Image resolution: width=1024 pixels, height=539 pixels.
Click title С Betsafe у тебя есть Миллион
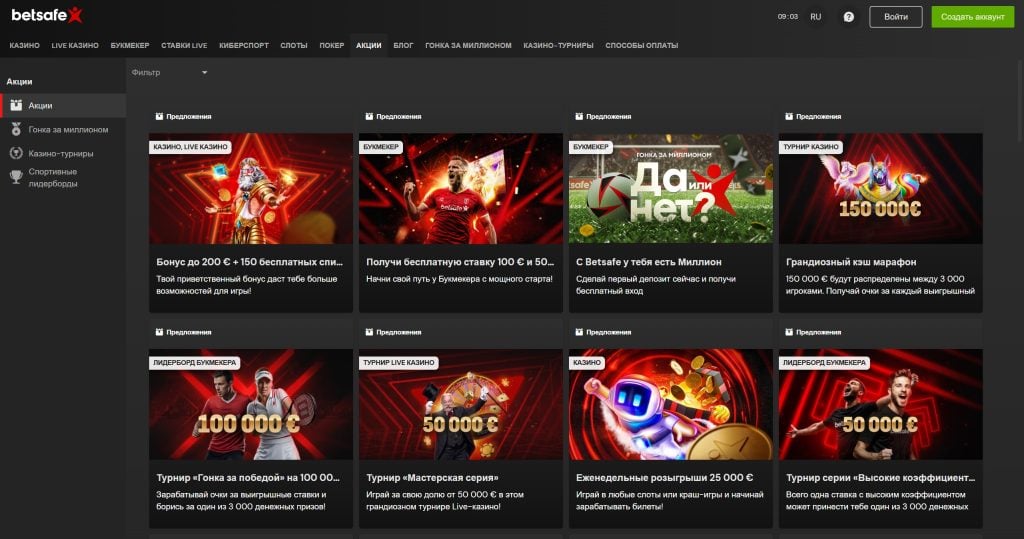click(x=648, y=262)
